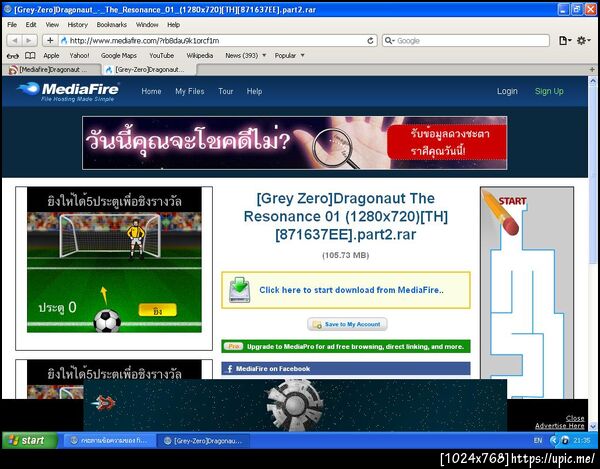
Task: Go to MediaFire Home
Action: pos(151,91)
